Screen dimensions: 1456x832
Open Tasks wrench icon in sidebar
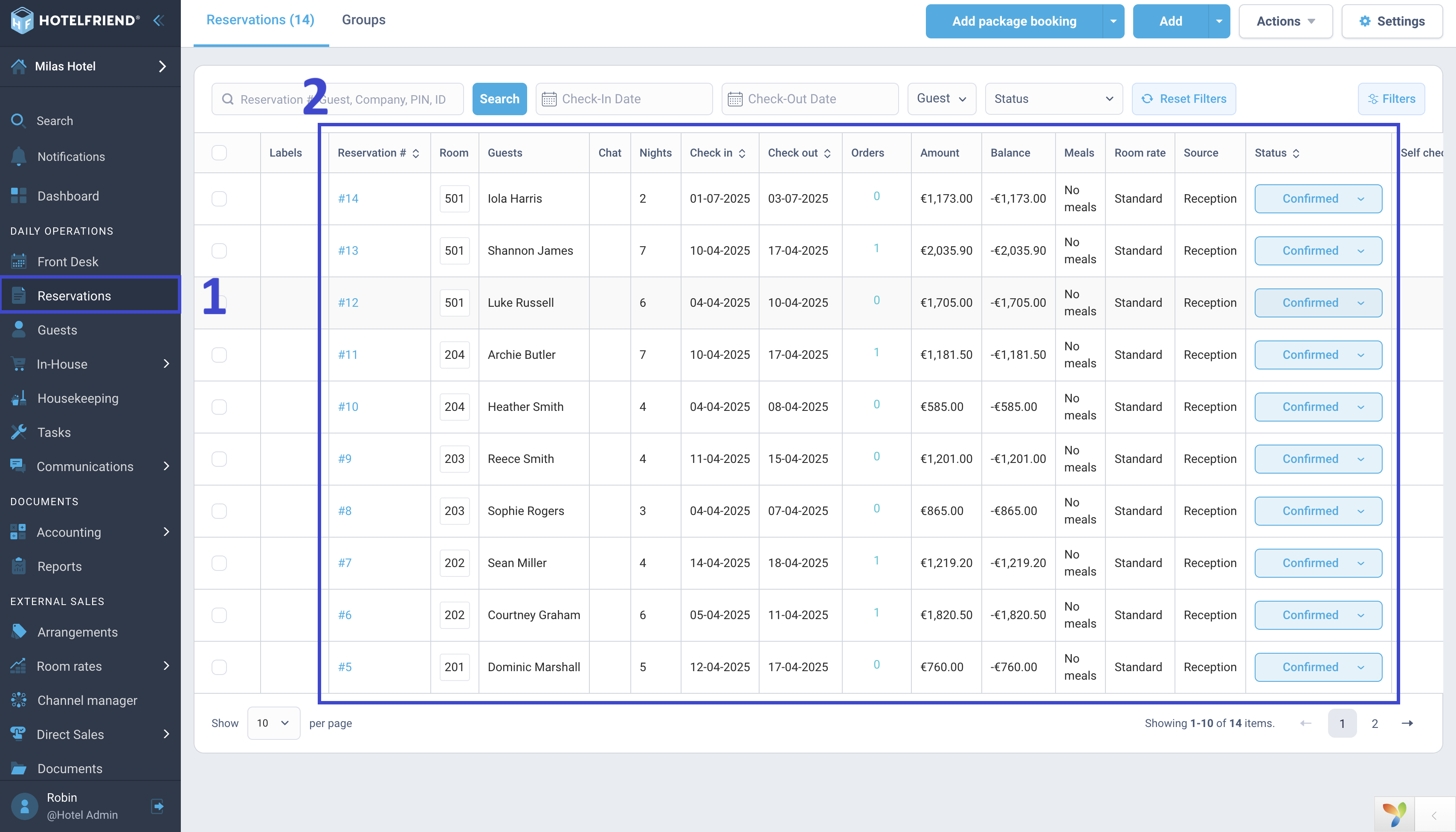pos(18,432)
